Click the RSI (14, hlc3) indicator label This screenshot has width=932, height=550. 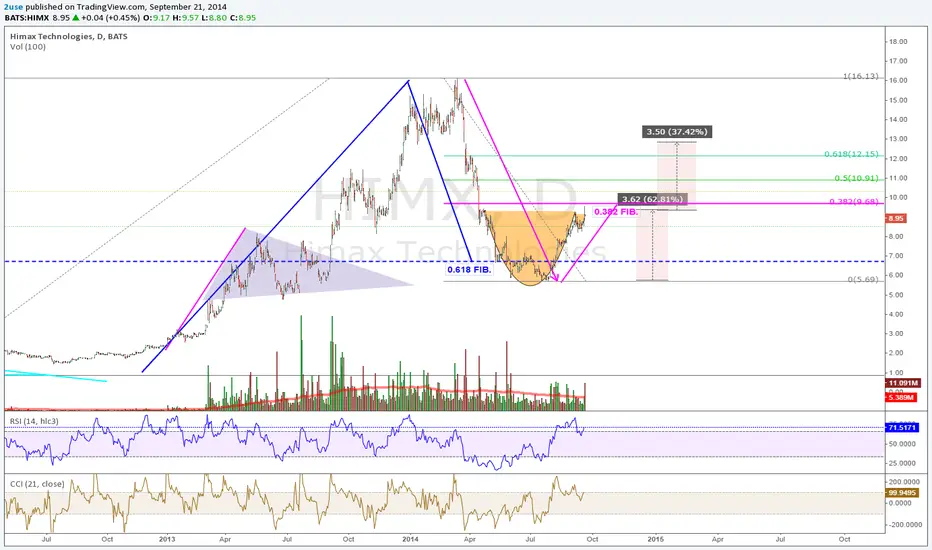[34, 421]
